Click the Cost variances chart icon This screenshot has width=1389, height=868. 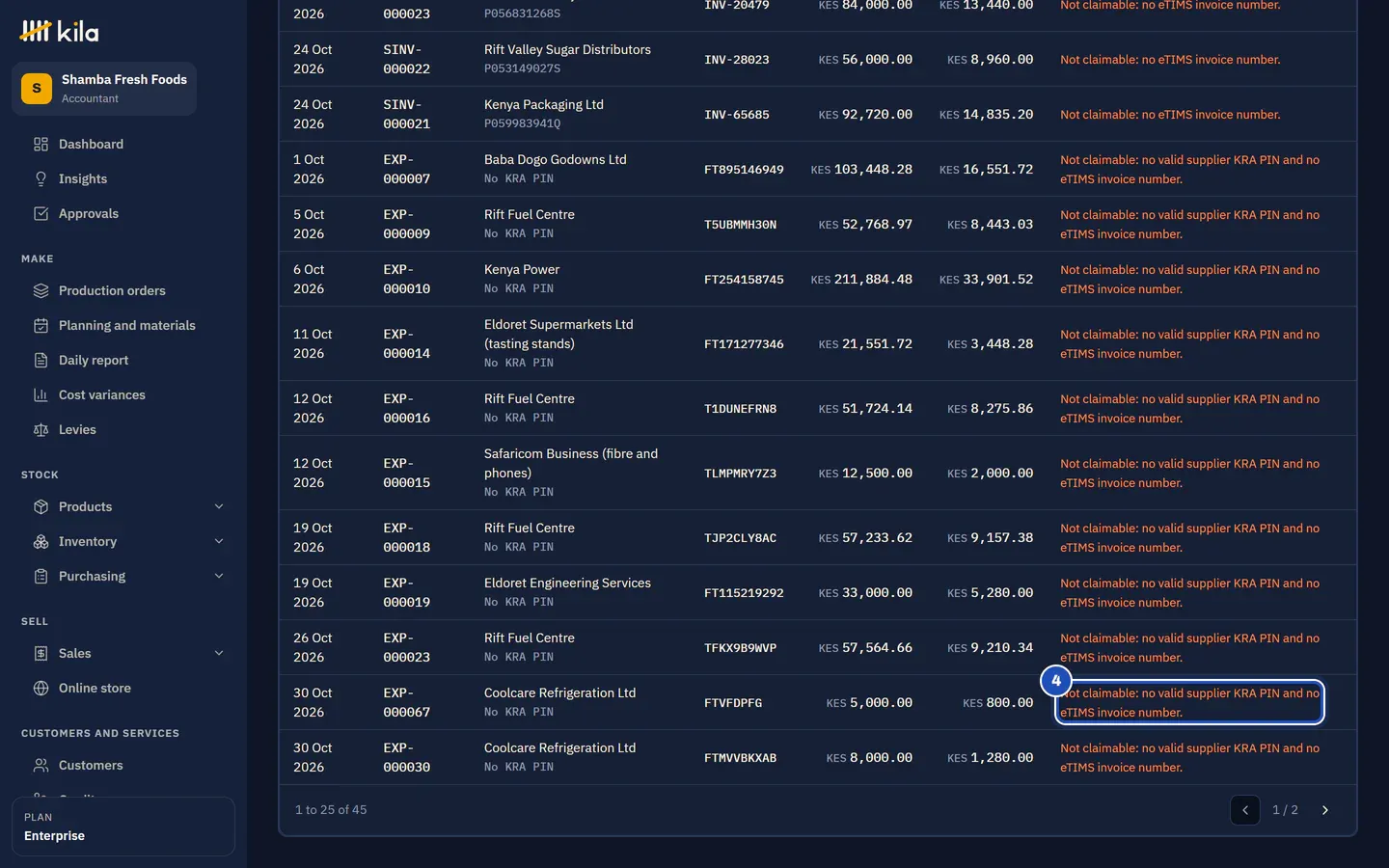tap(41, 394)
